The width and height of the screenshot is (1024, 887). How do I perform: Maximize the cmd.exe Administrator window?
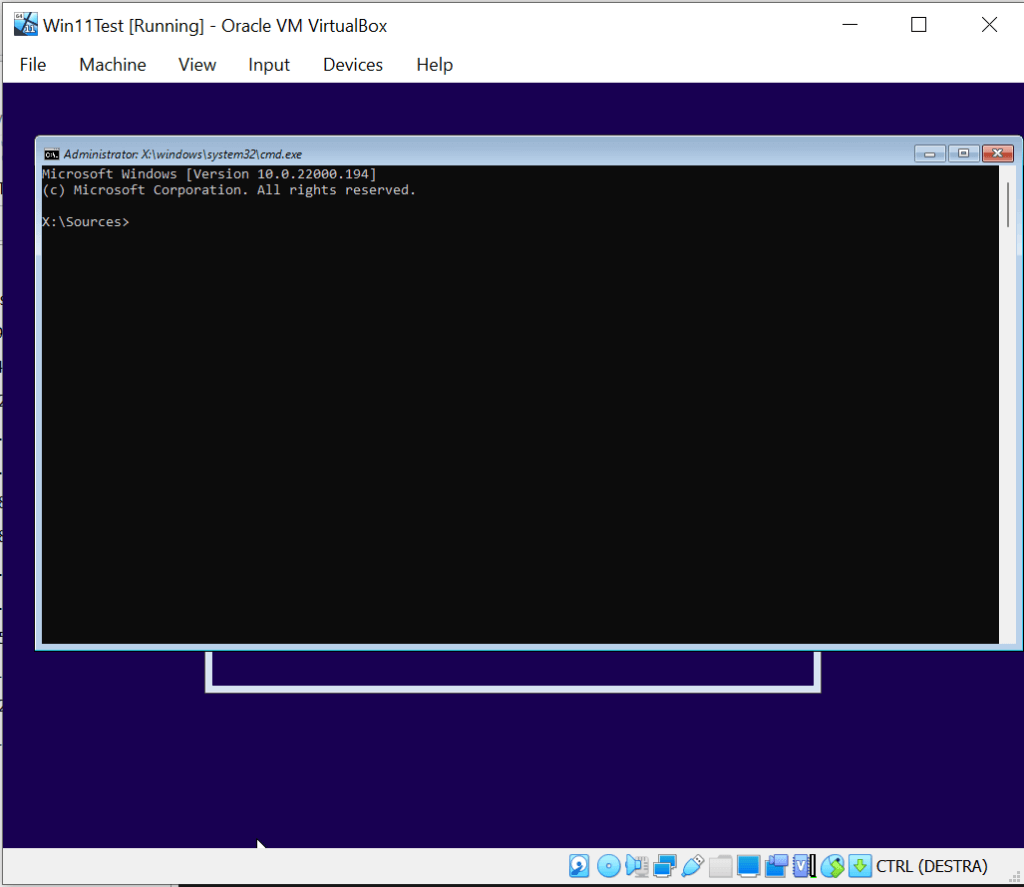(963, 153)
